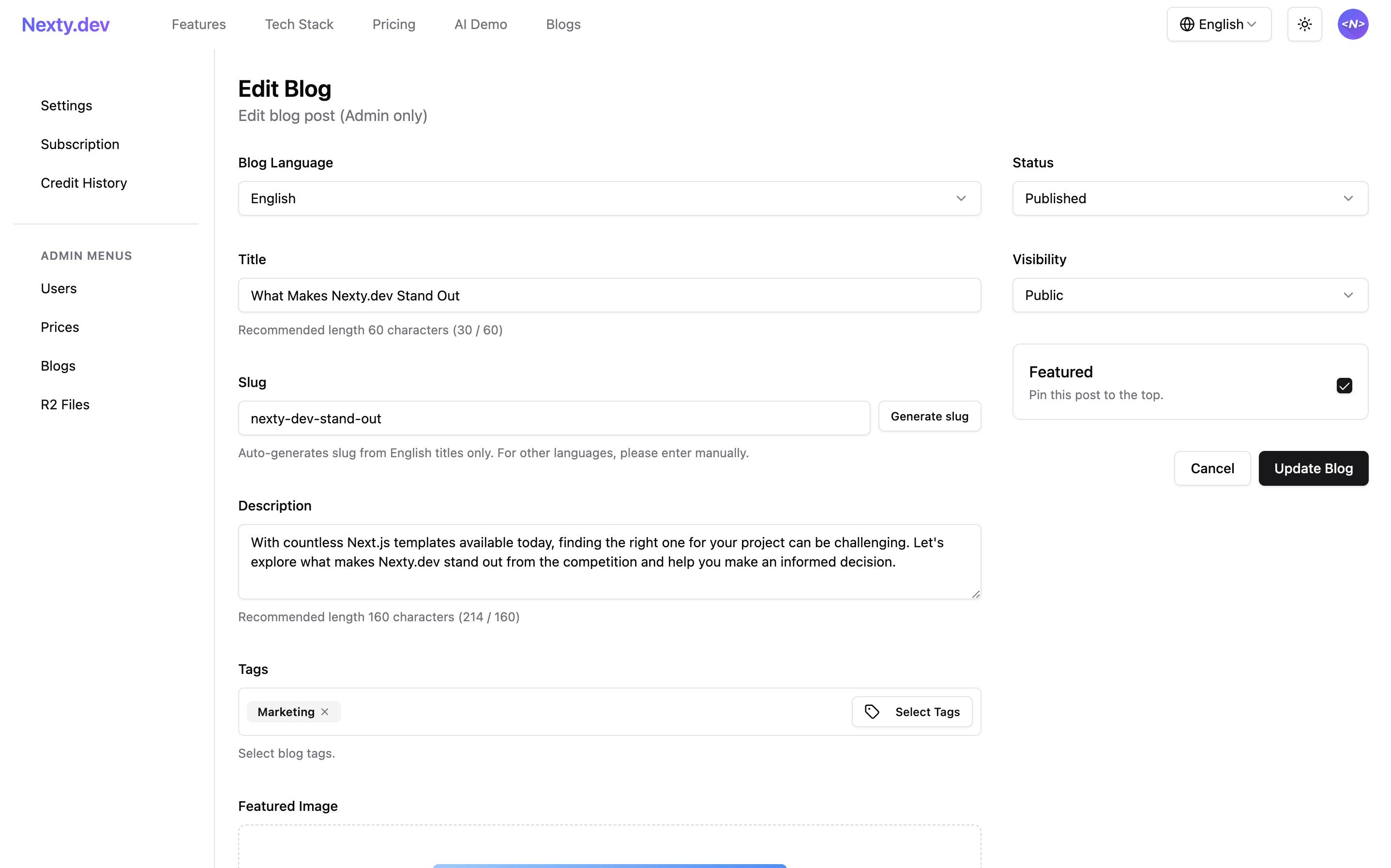The height and width of the screenshot is (868, 1391).
Task: Open the AI Demo nav item
Action: (480, 24)
